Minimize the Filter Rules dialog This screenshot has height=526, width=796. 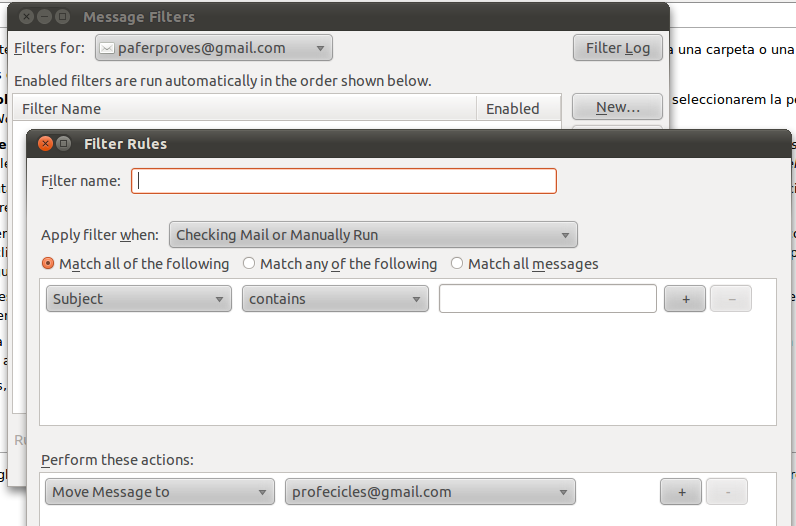click(x=64, y=143)
